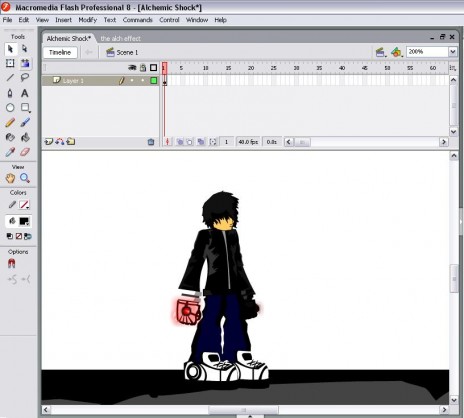Select the Pen tool
Viewport: 464px width, 418px height.
[x=10, y=93]
